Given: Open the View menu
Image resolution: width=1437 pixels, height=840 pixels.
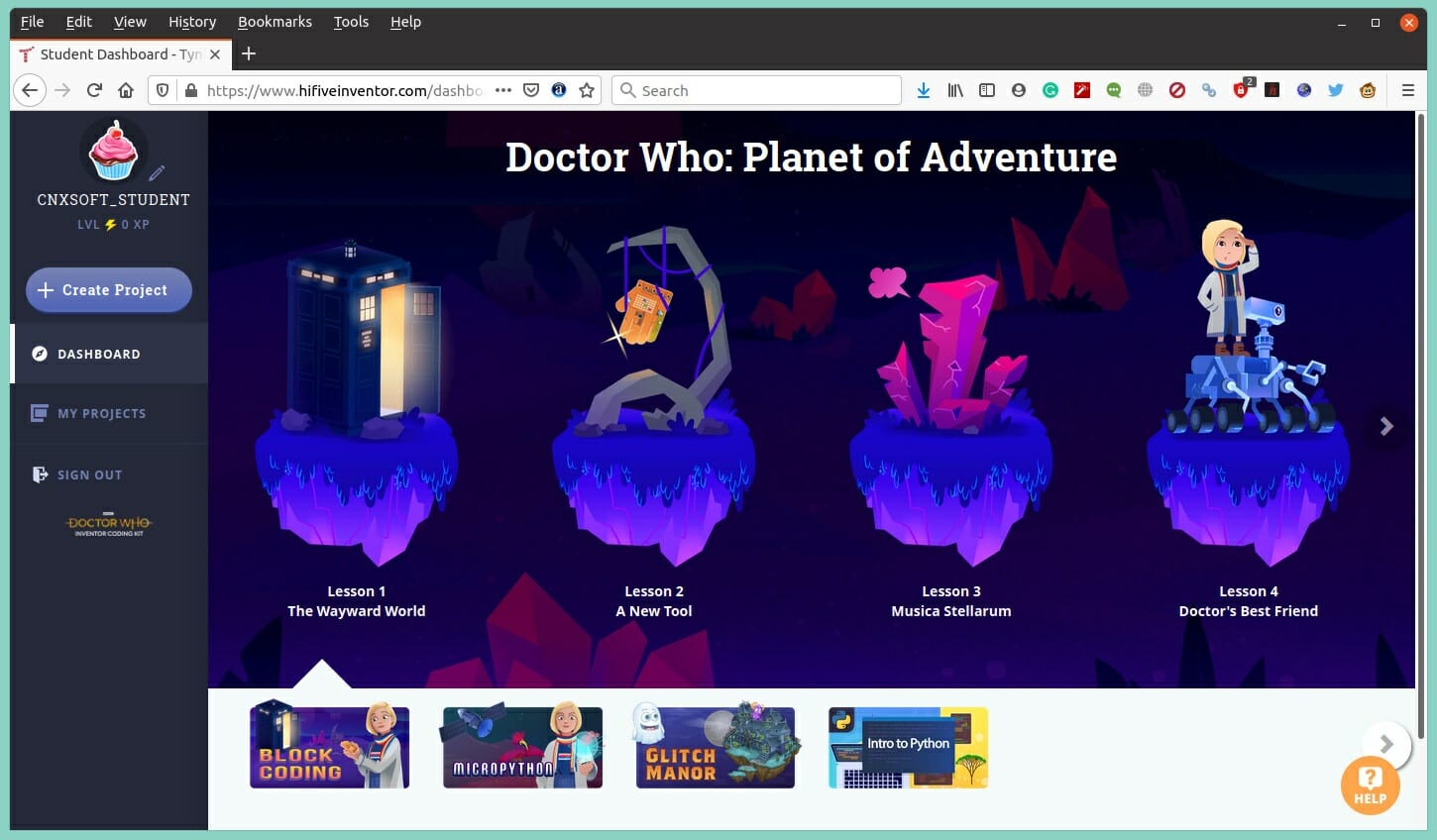Looking at the screenshot, I should pos(130,22).
